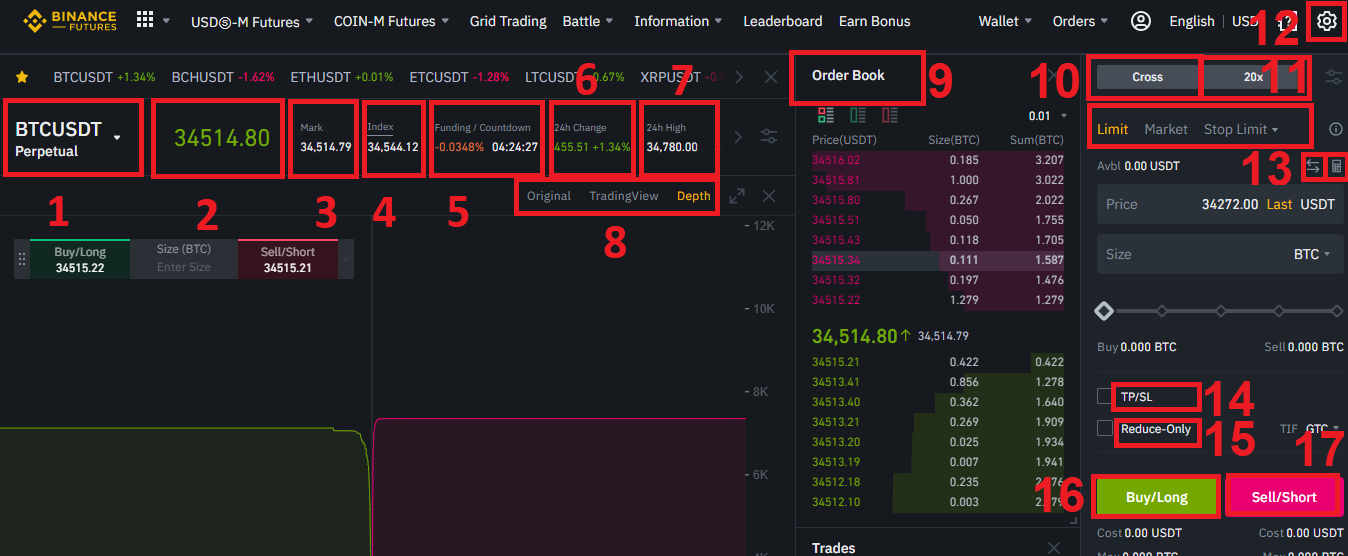Click the Funding / Countdown value
Image resolution: width=1348 pixels, height=556 pixels.
click(486, 147)
